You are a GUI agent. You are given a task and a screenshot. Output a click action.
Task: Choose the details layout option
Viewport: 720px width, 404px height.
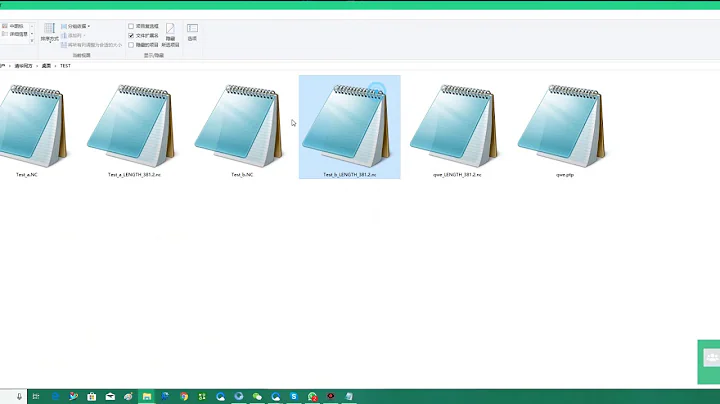pyautogui.click(x=15, y=34)
